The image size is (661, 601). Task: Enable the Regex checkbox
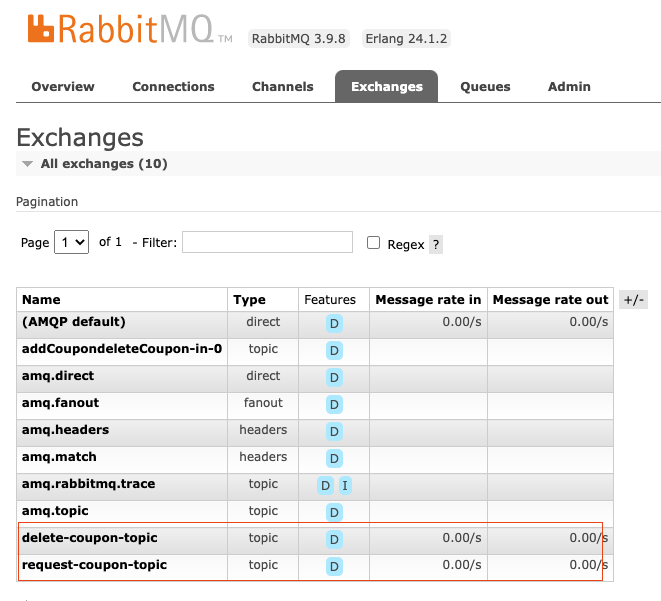[x=374, y=242]
